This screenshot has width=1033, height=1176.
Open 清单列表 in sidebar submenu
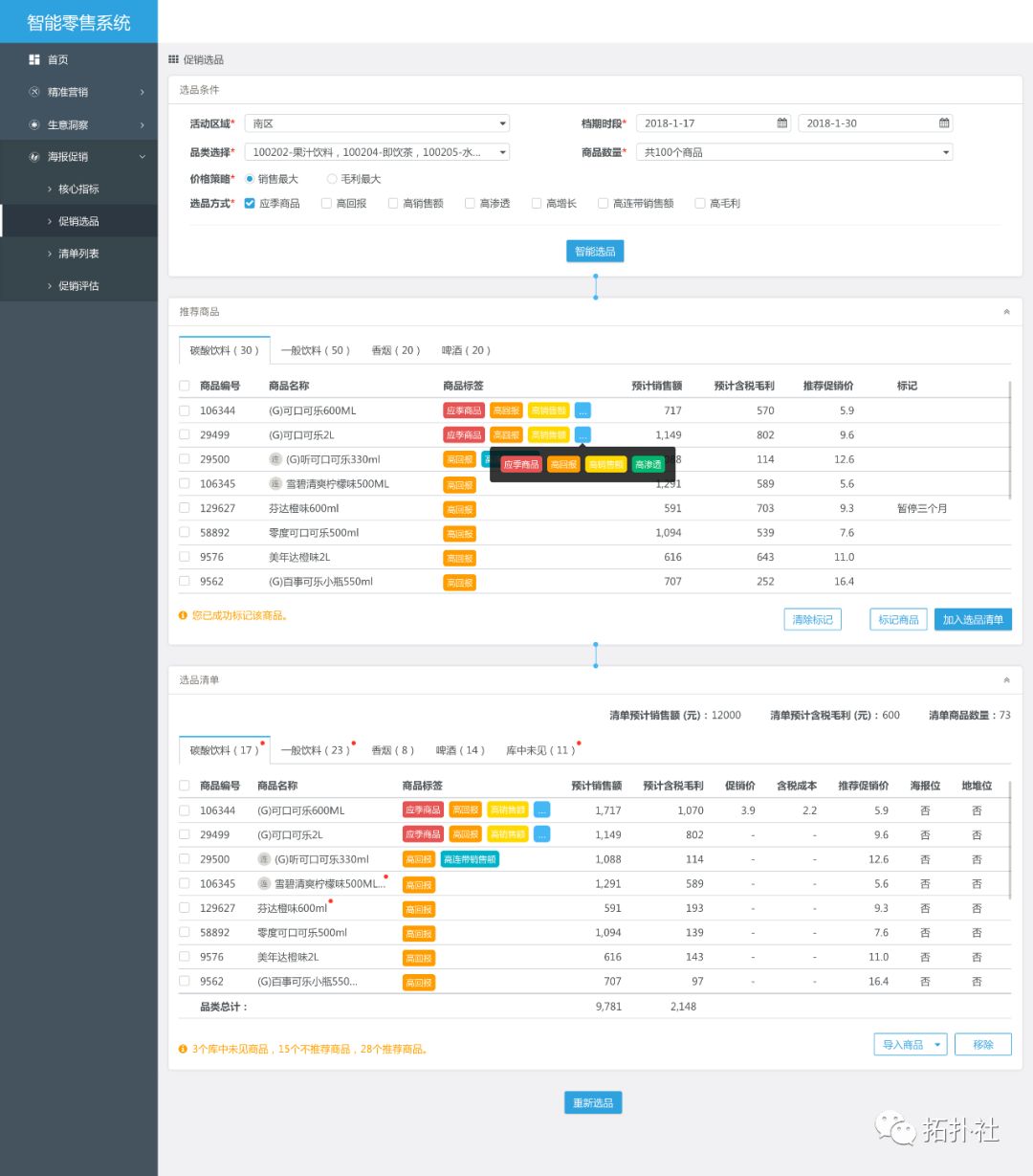pos(78,254)
